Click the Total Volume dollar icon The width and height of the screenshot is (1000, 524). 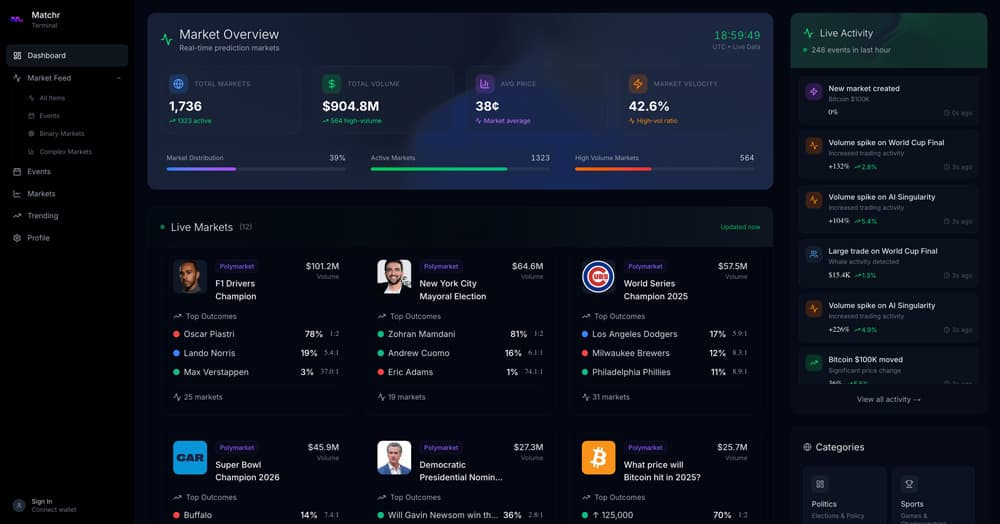click(331, 84)
